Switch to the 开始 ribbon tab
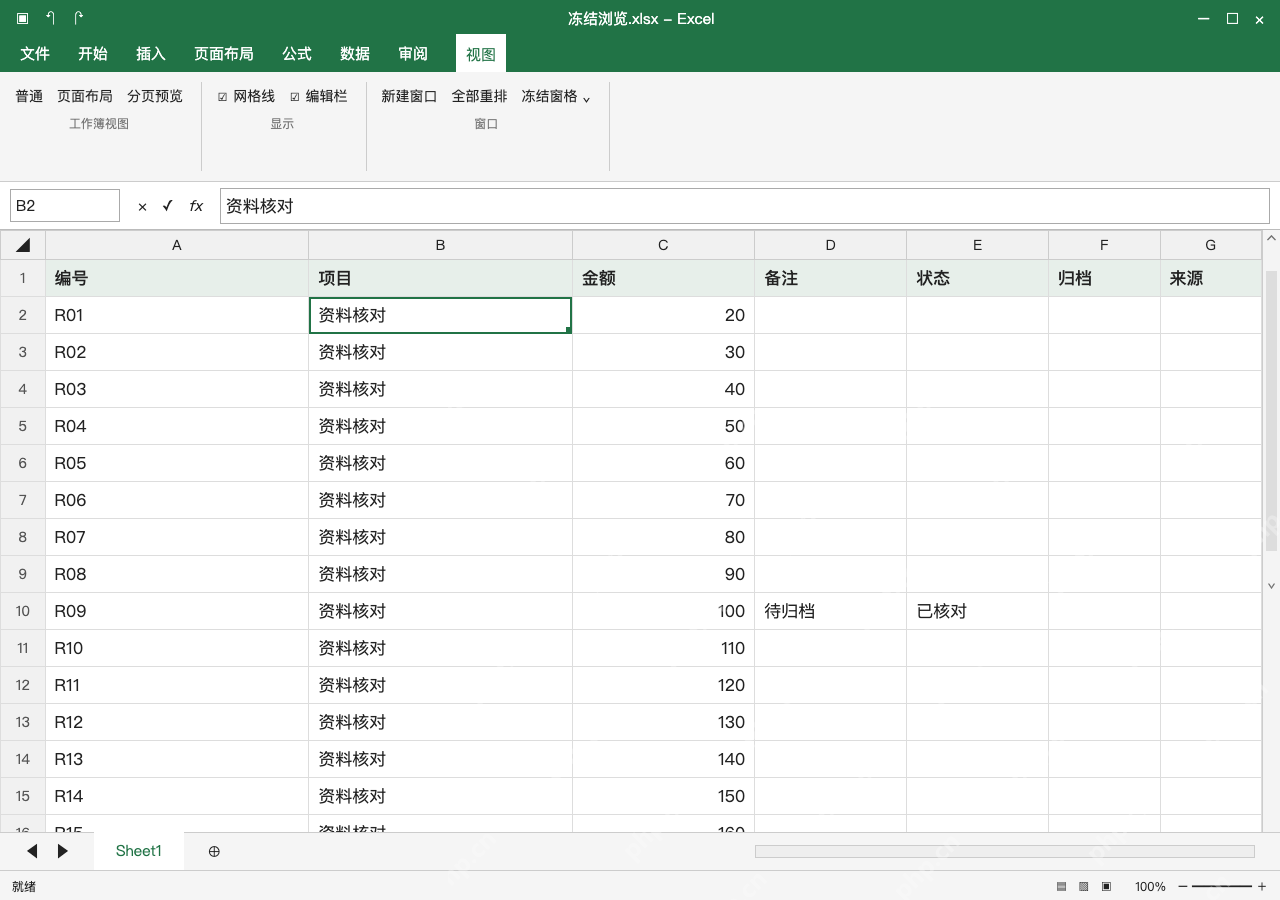Image resolution: width=1280 pixels, height=900 pixels. pos(93,54)
